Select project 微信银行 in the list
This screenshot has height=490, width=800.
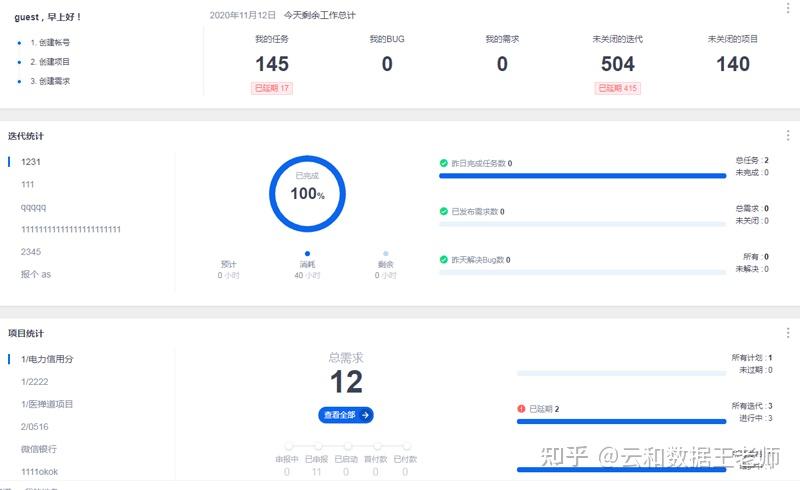(x=39, y=449)
